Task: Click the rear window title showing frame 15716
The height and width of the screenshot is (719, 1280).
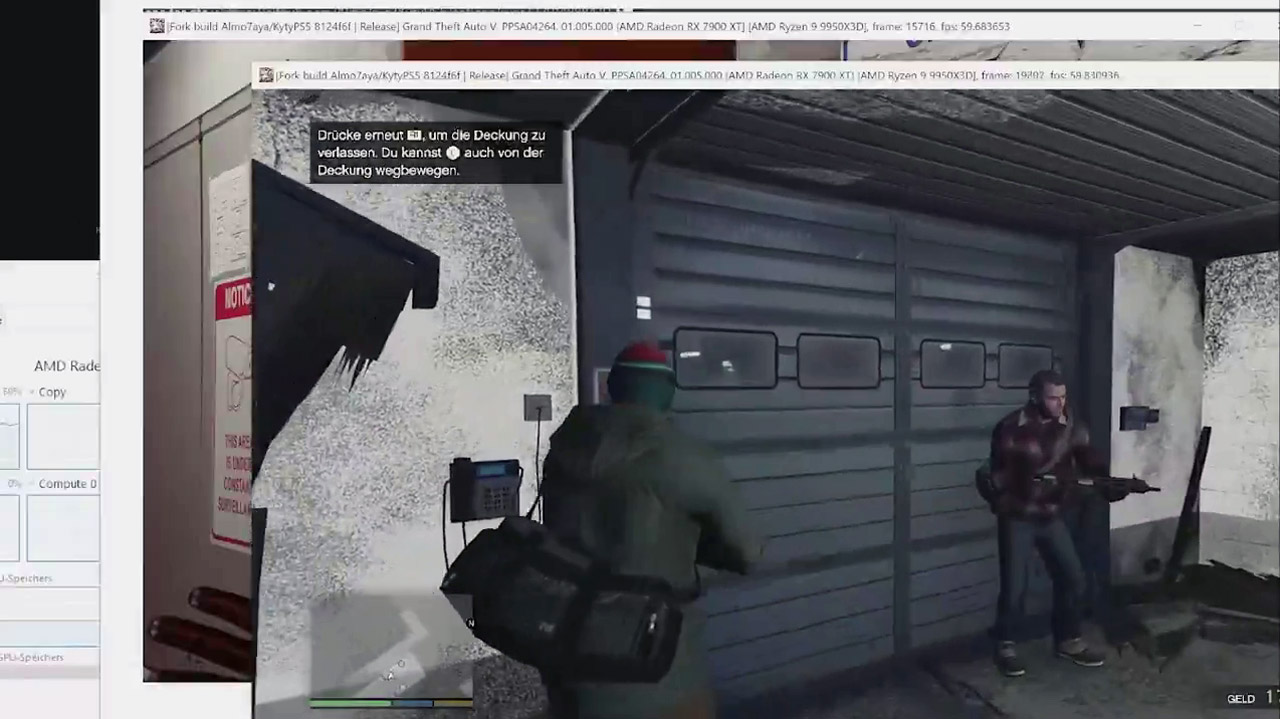Action: [588, 26]
